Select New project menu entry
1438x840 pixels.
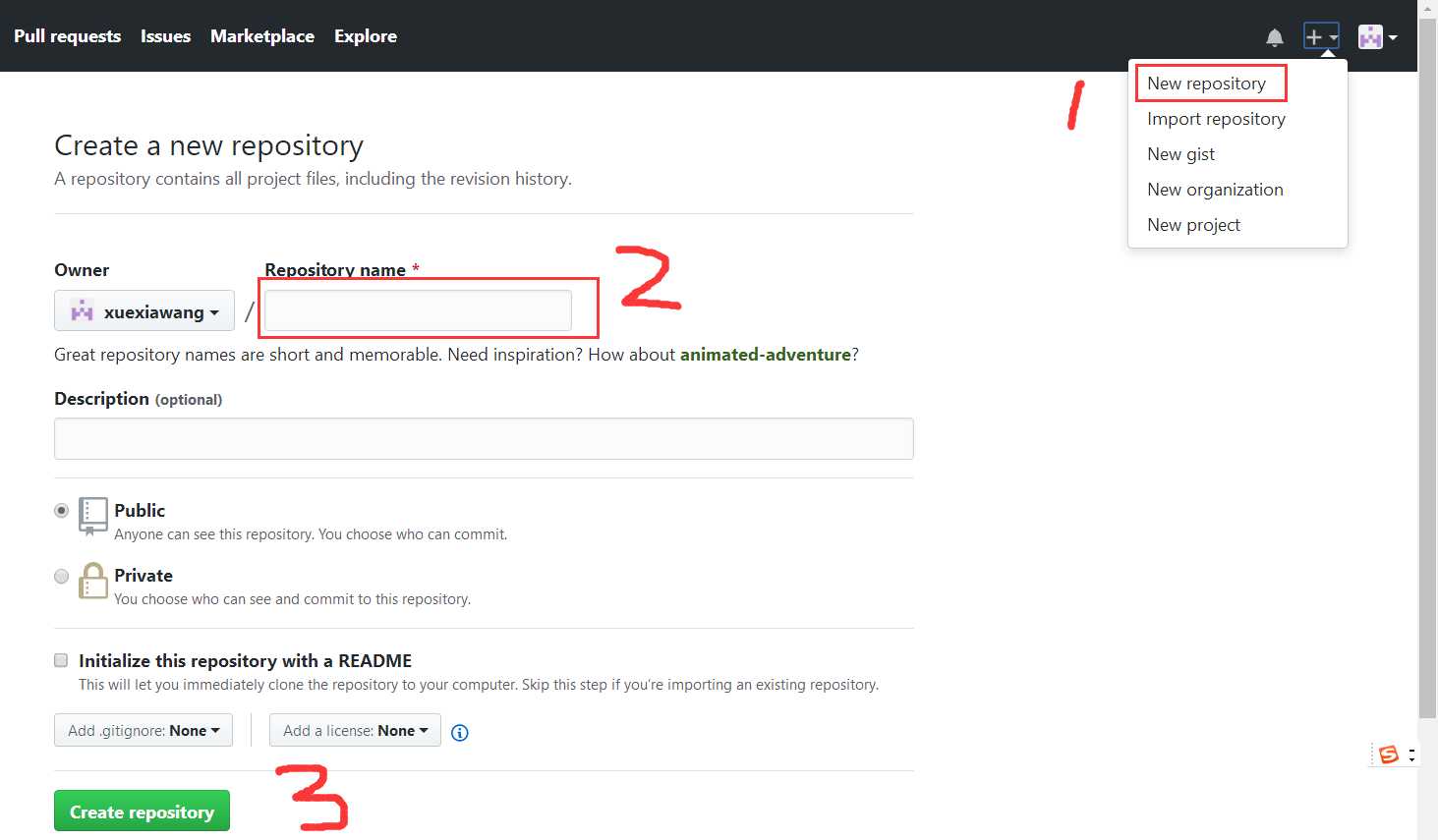[1193, 225]
